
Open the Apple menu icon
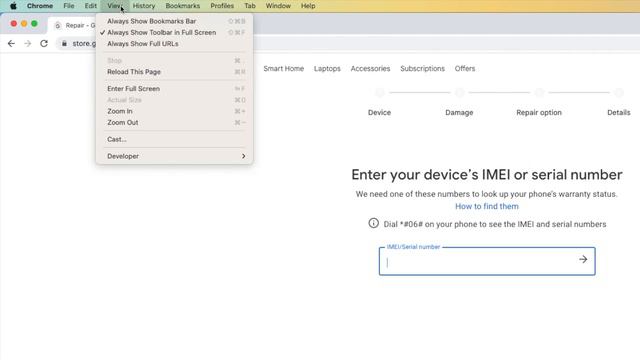pos(13,6)
